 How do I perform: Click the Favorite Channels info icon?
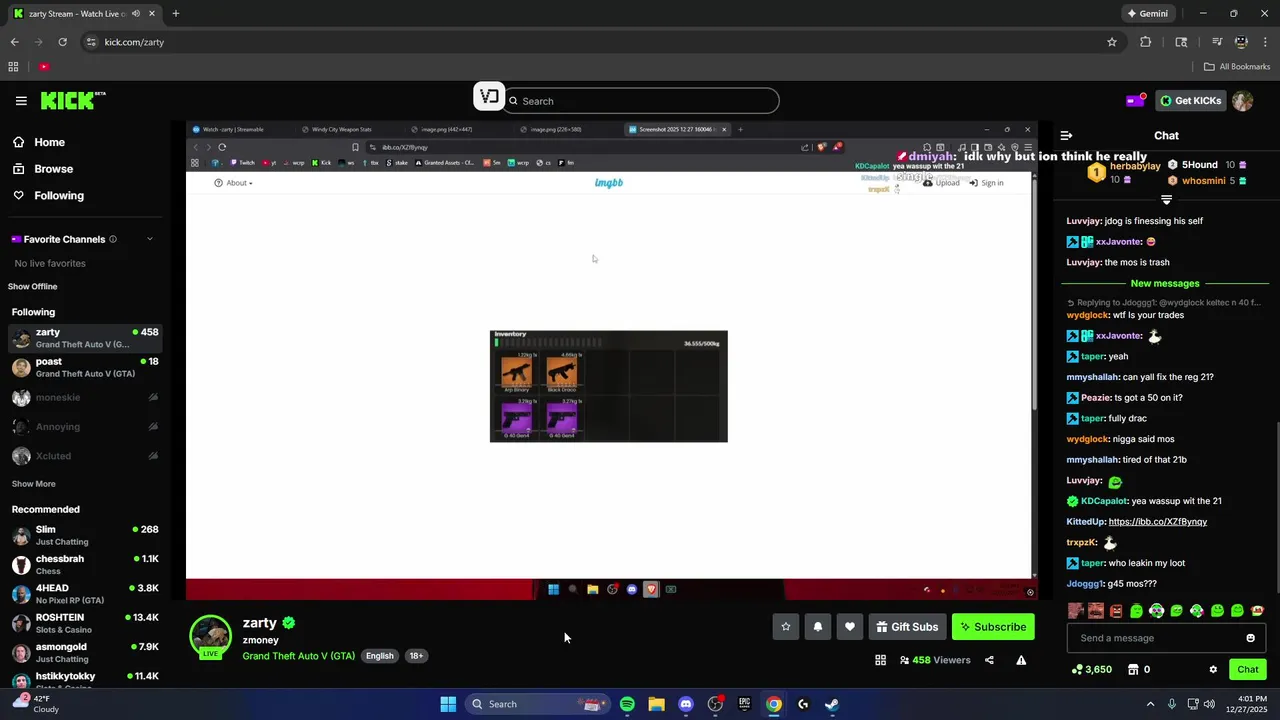113,240
